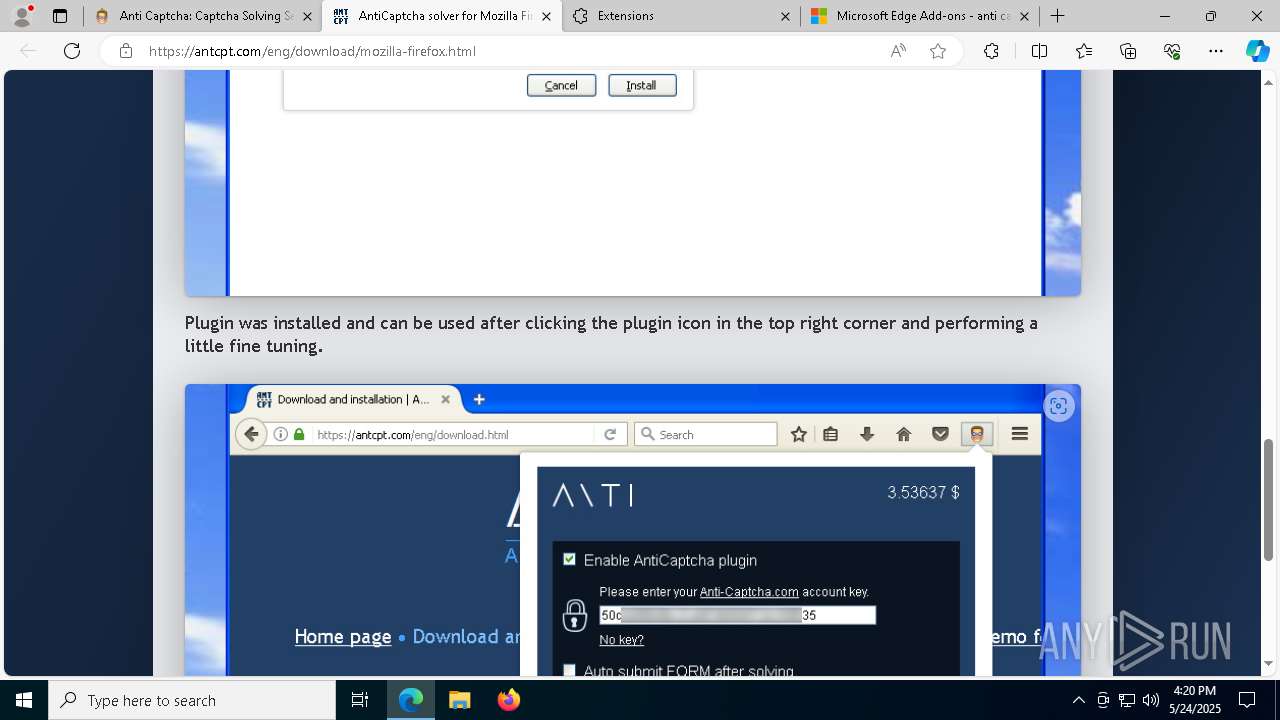Open File Explorer from taskbar
This screenshot has width=1280, height=720.
click(x=459, y=700)
